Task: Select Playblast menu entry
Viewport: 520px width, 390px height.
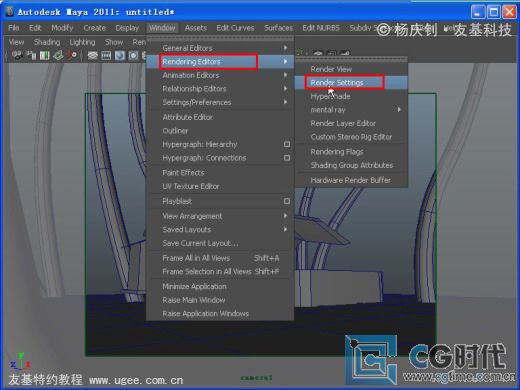Action: click(177, 201)
